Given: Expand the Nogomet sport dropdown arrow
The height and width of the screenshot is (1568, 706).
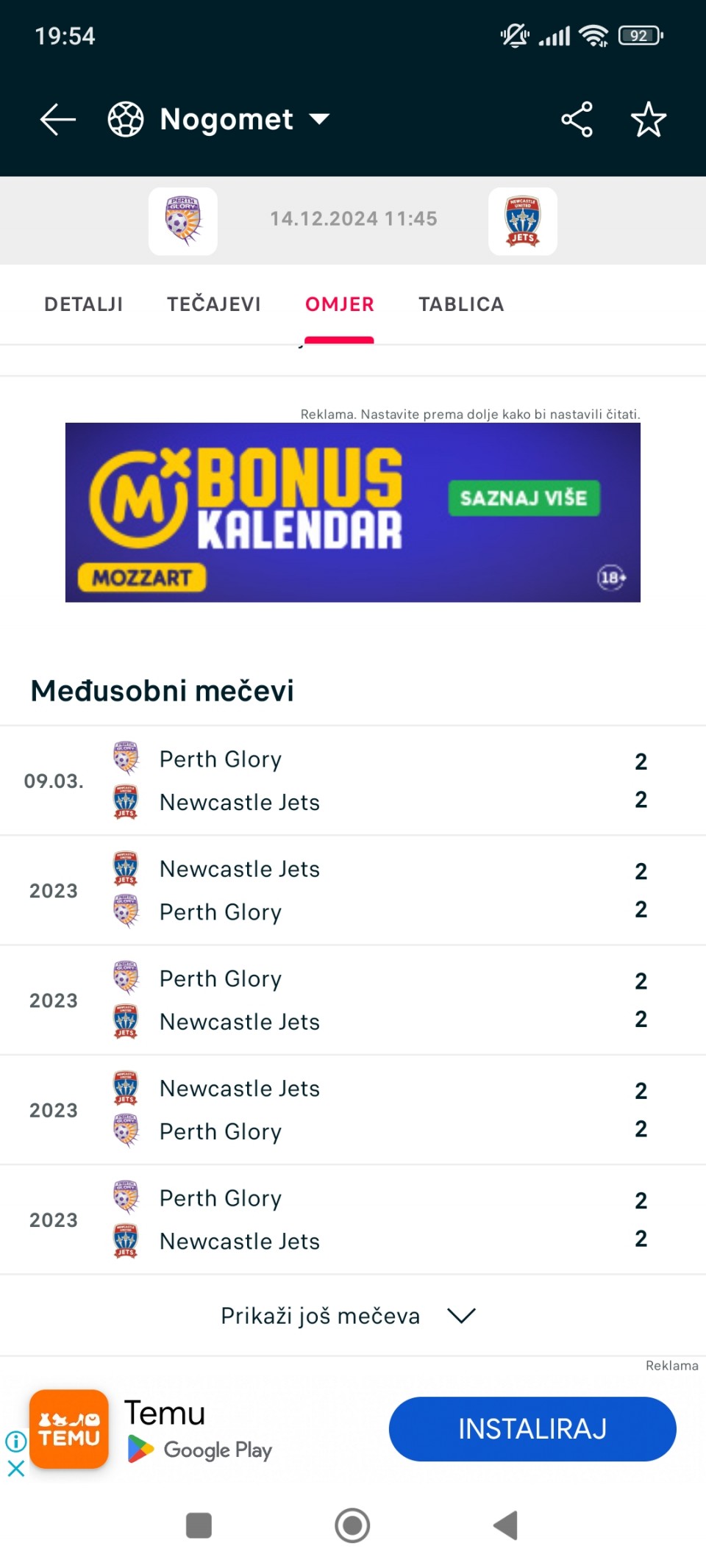Looking at the screenshot, I should click(319, 119).
